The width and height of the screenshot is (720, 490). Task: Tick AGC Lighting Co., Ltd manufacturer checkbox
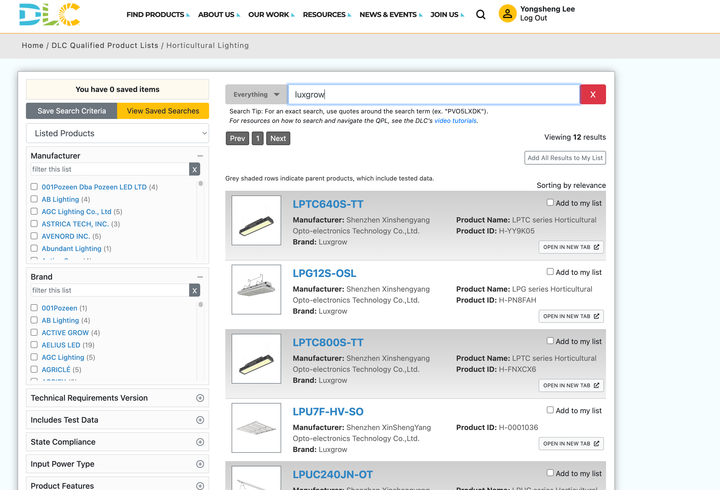34,212
